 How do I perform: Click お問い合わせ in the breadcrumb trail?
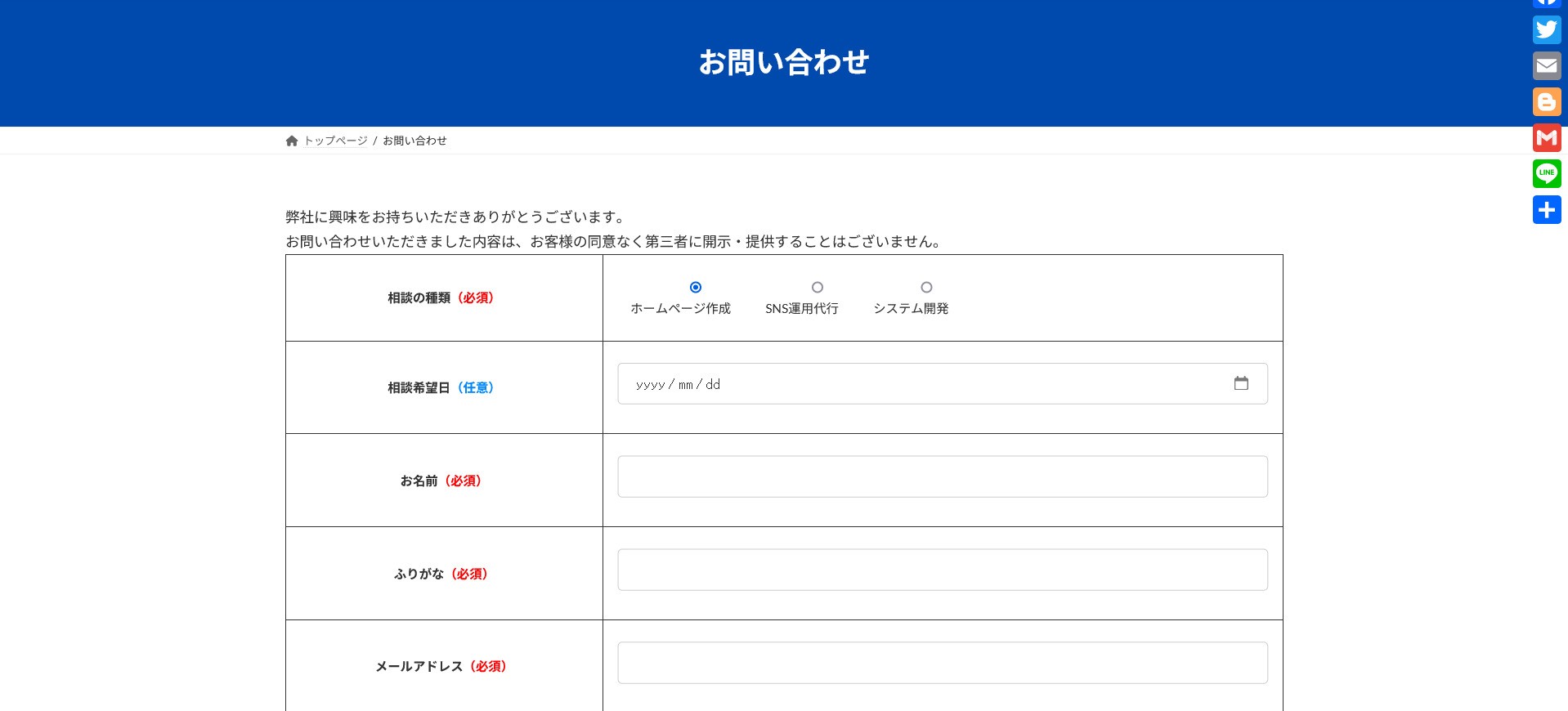[x=414, y=141]
